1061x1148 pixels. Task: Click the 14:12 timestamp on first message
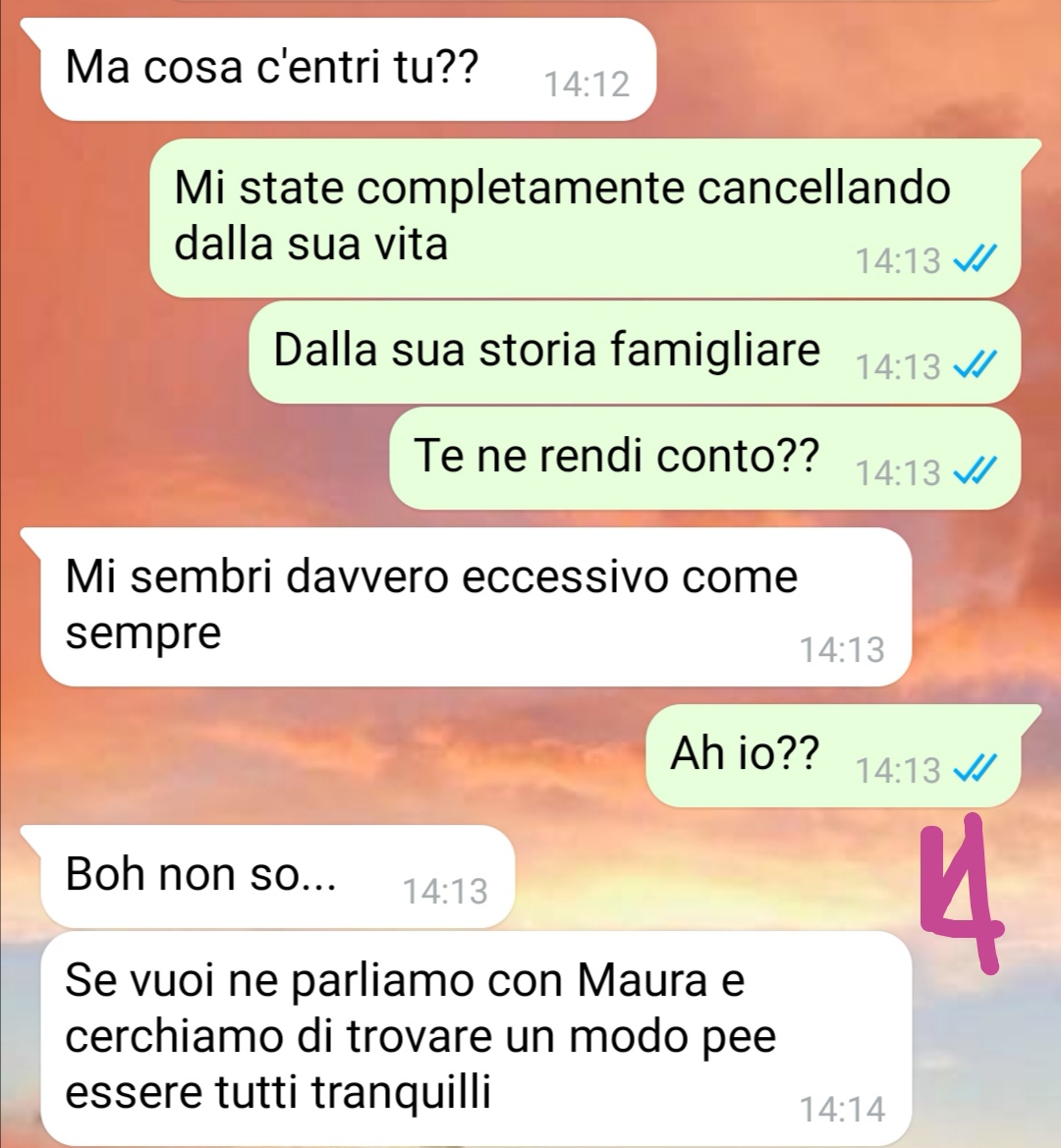[586, 84]
